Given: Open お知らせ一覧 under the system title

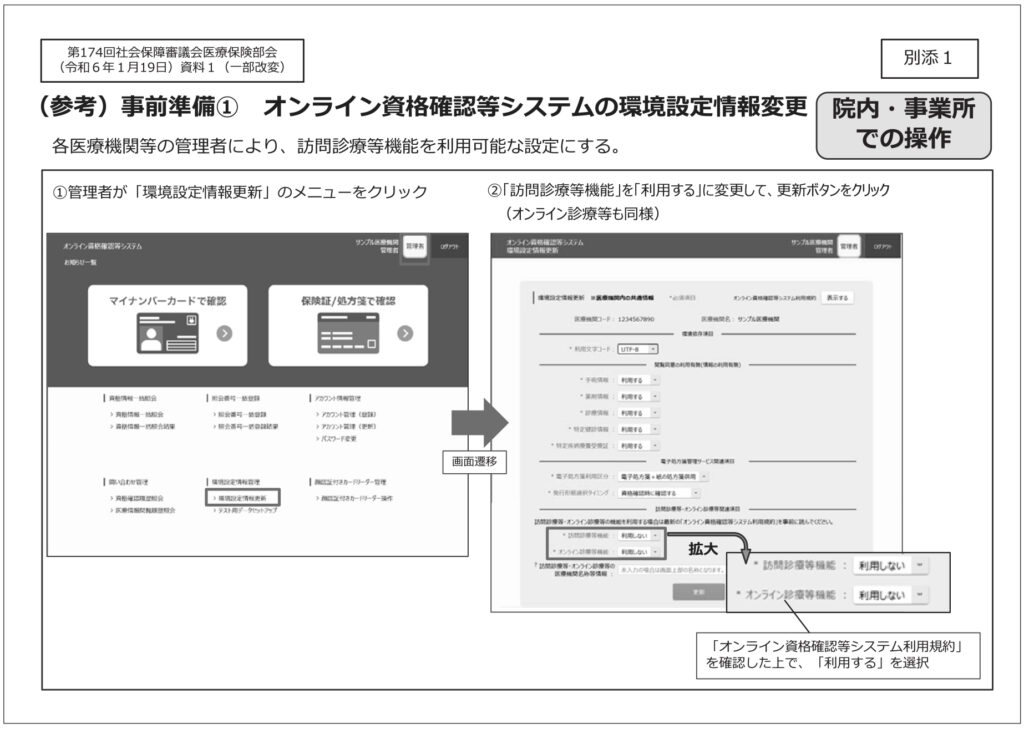Looking at the screenshot, I should 80,262.
